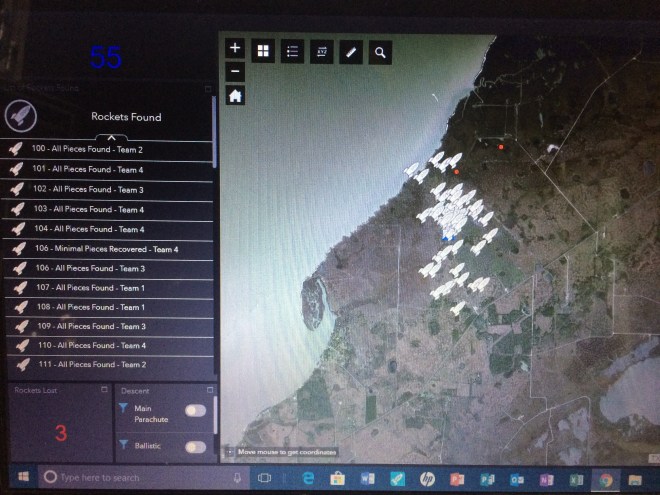The width and height of the screenshot is (660, 495).
Task: Toggle the Ballistic descent filter
Action: [195, 447]
